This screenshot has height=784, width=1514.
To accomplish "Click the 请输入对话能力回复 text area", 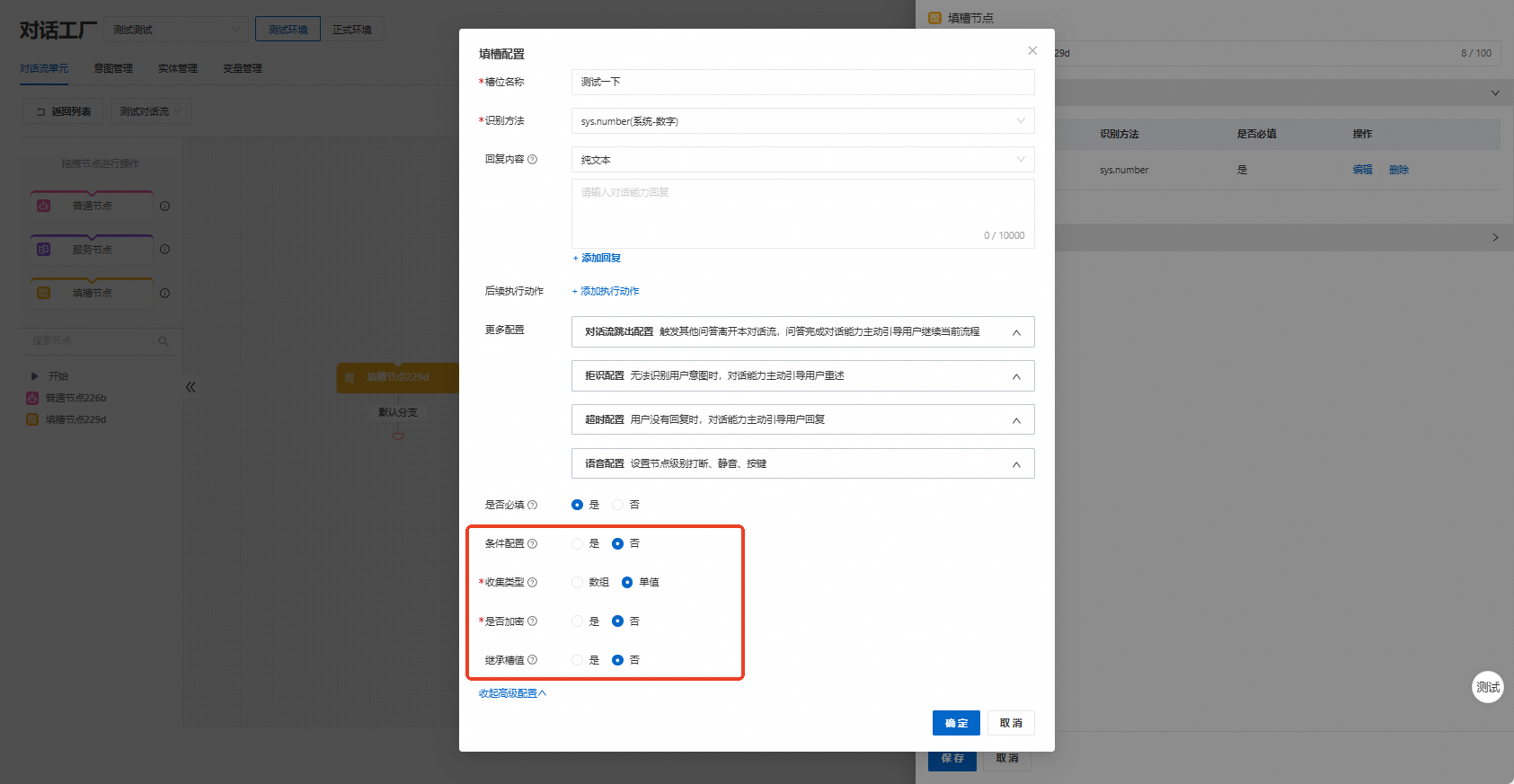I will pyautogui.click(x=802, y=214).
